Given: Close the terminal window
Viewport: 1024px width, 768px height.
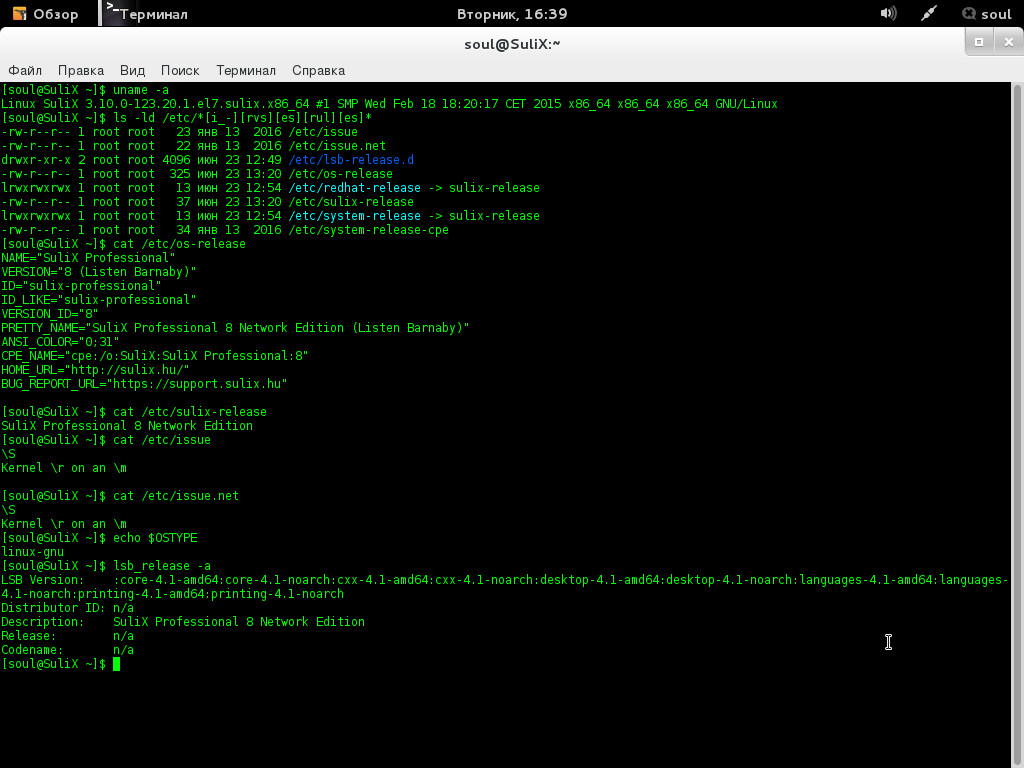Looking at the screenshot, I should [1008, 42].
